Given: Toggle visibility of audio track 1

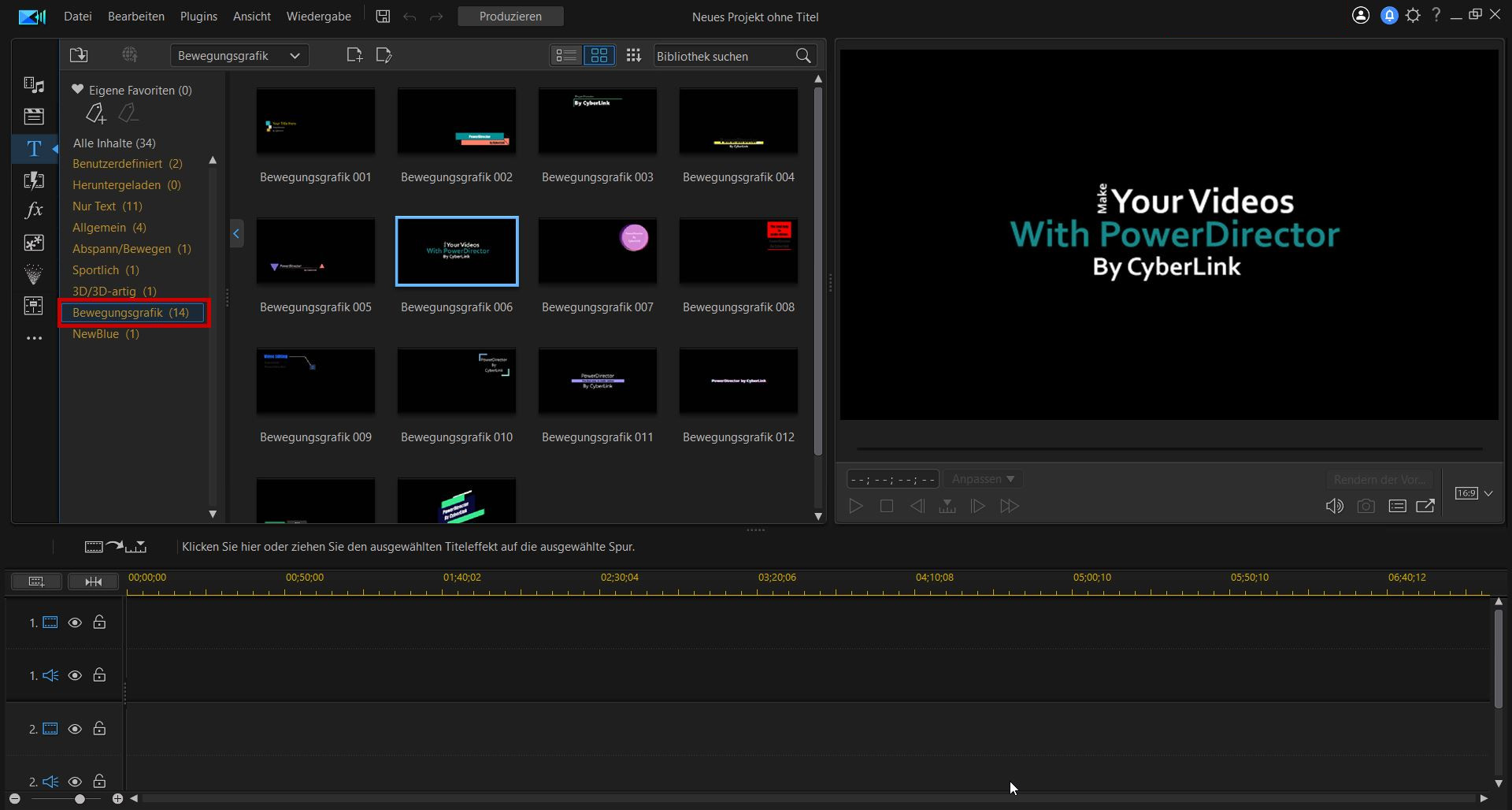Looking at the screenshot, I should [75, 675].
